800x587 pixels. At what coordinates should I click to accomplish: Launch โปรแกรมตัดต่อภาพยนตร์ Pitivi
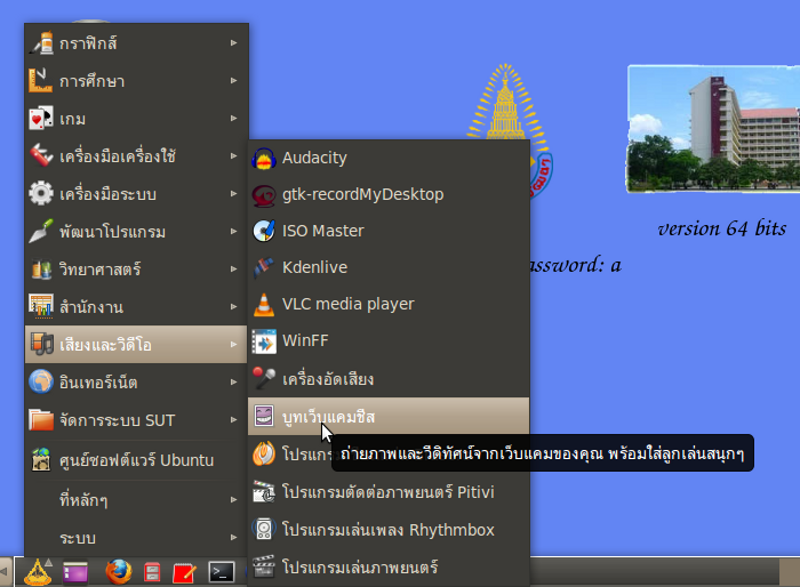[x=389, y=492]
